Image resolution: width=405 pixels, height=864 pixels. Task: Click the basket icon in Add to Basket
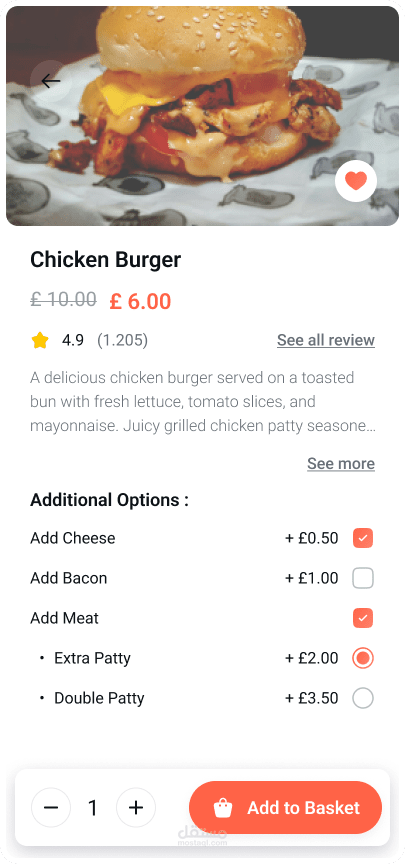tap(223, 808)
